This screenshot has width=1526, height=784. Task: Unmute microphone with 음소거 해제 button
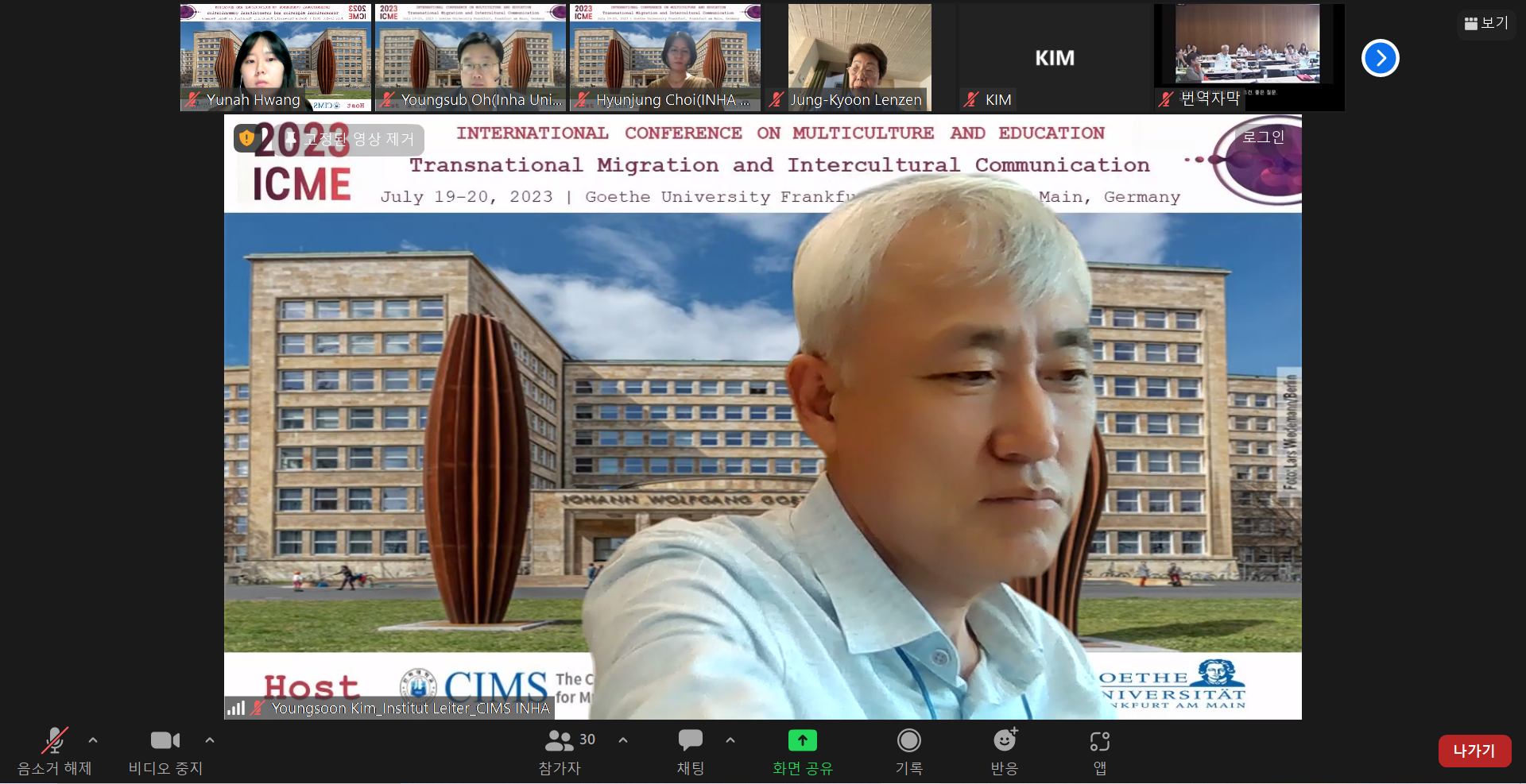(55, 751)
